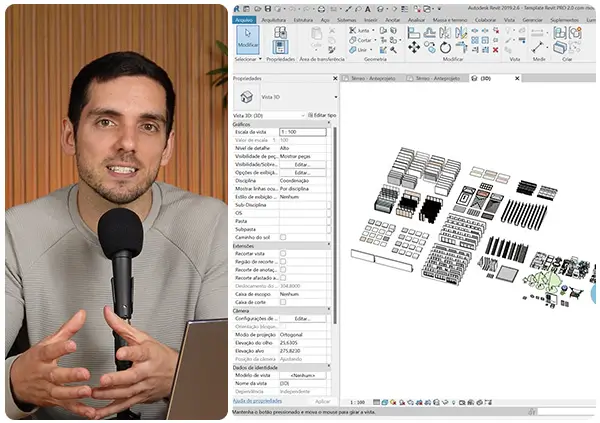Click the 1:100 scale in view control bar
The image size is (600, 423).
357,400
